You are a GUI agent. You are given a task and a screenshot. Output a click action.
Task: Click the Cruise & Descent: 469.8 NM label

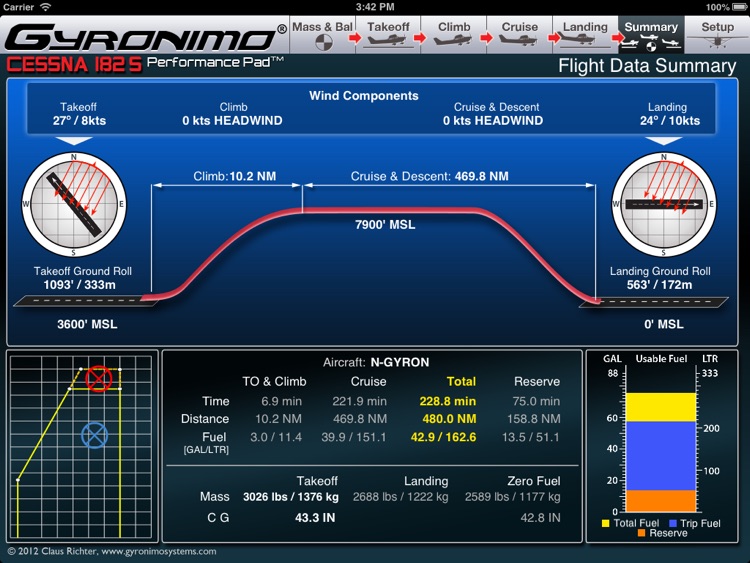click(430, 177)
